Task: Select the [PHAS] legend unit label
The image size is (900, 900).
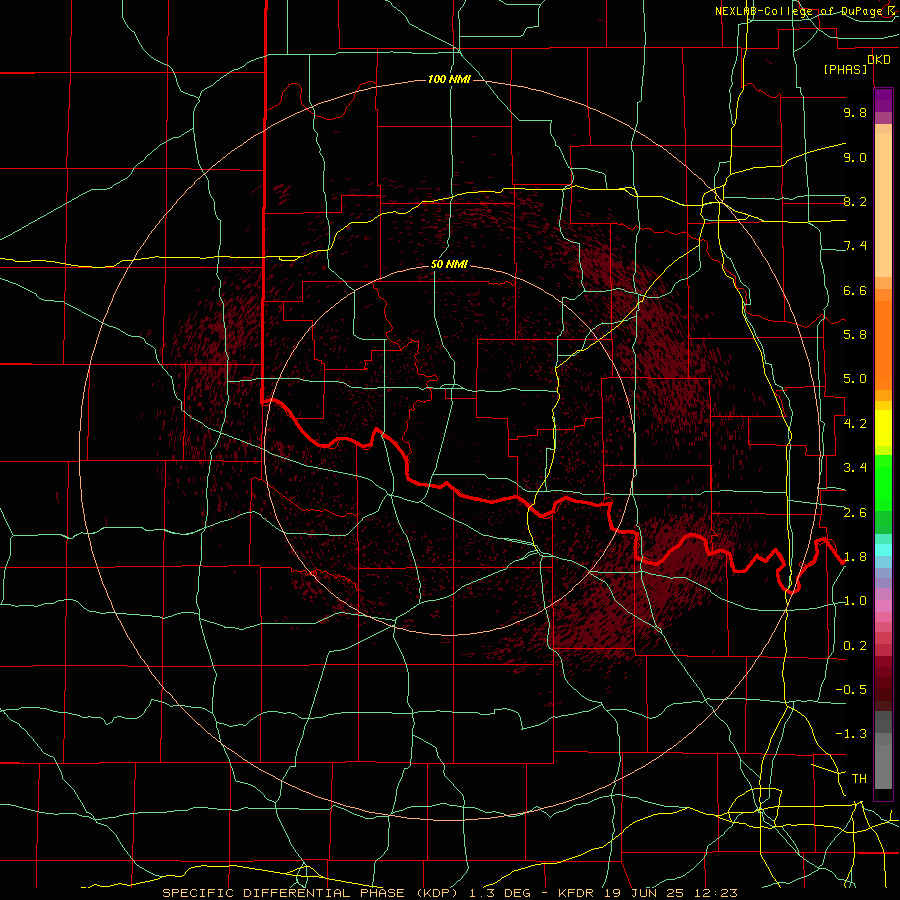Action: [845, 70]
